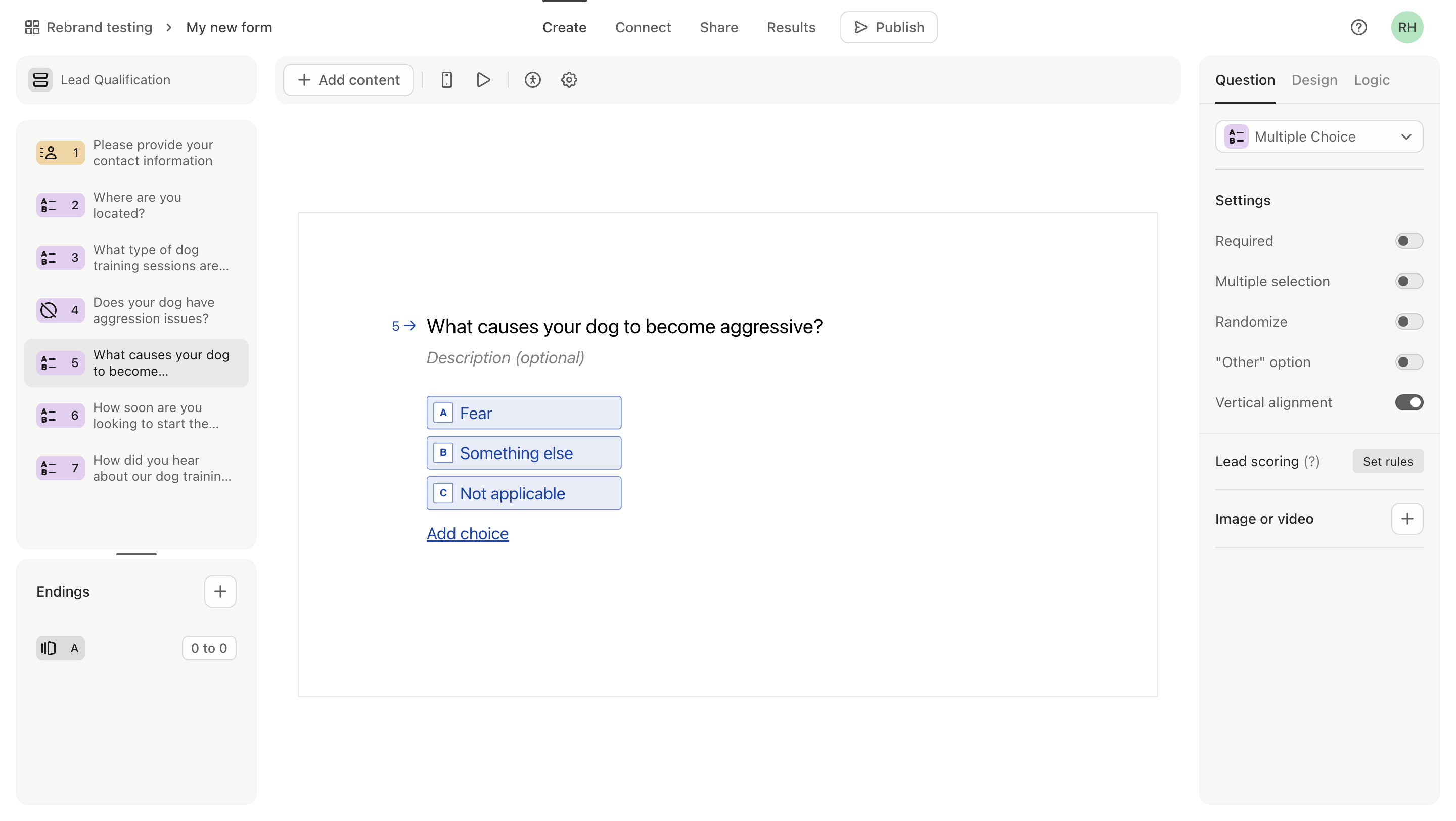Click the Publish button

tap(889, 27)
